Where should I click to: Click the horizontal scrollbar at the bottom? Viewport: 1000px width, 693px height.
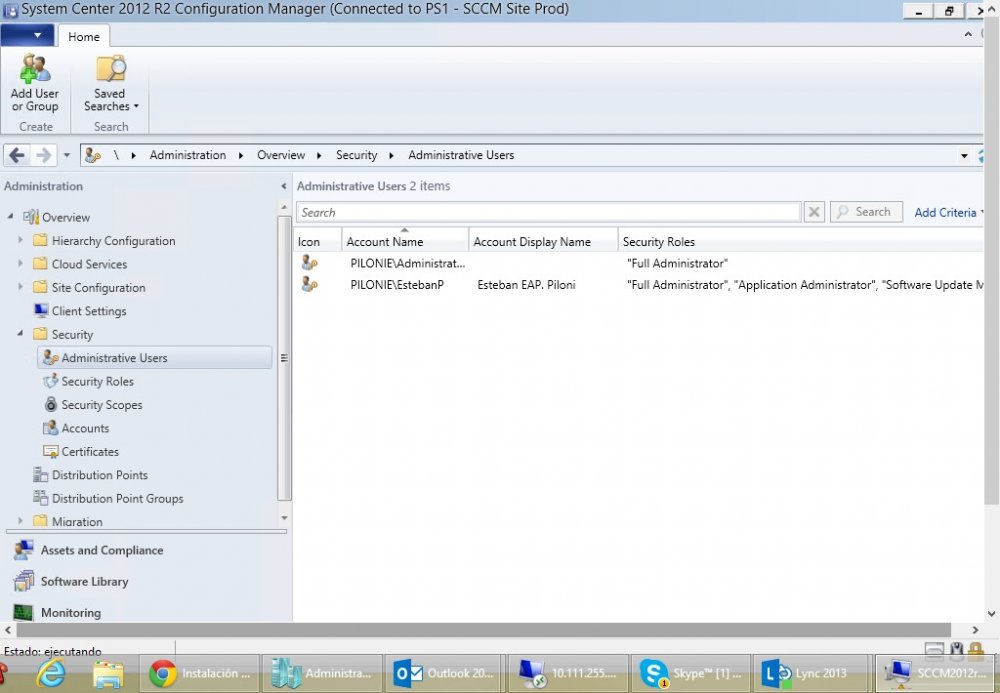(483, 630)
